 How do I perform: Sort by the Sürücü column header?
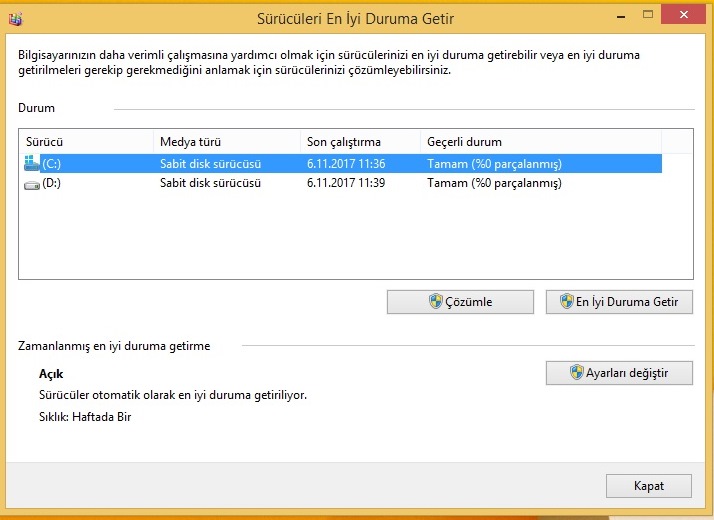87,142
